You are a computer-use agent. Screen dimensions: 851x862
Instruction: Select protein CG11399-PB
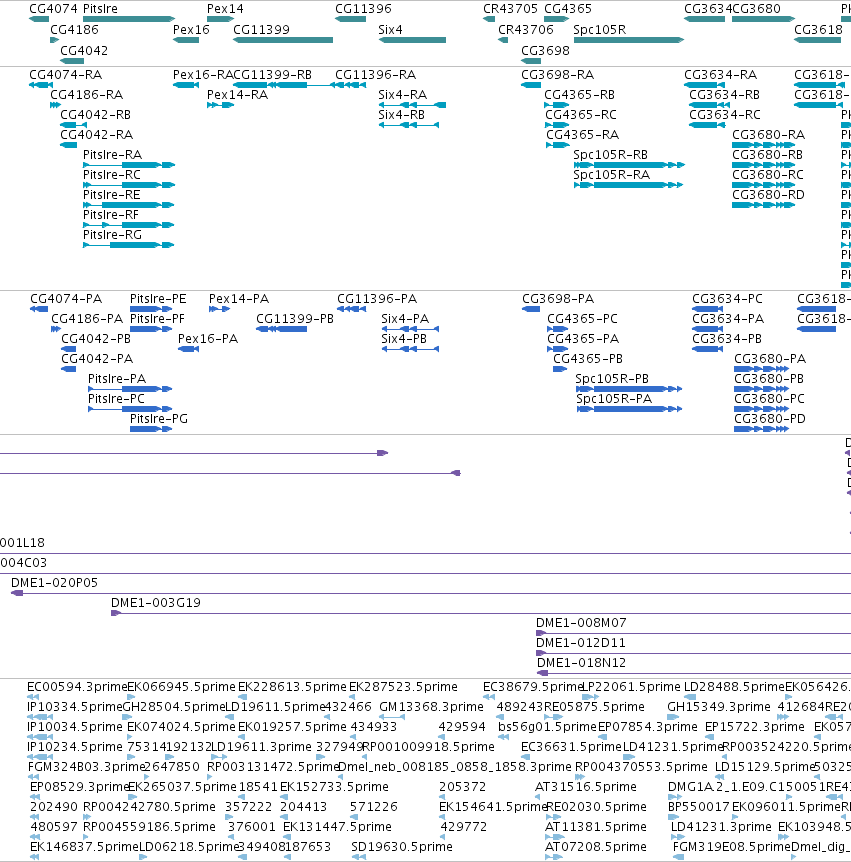pos(281,329)
